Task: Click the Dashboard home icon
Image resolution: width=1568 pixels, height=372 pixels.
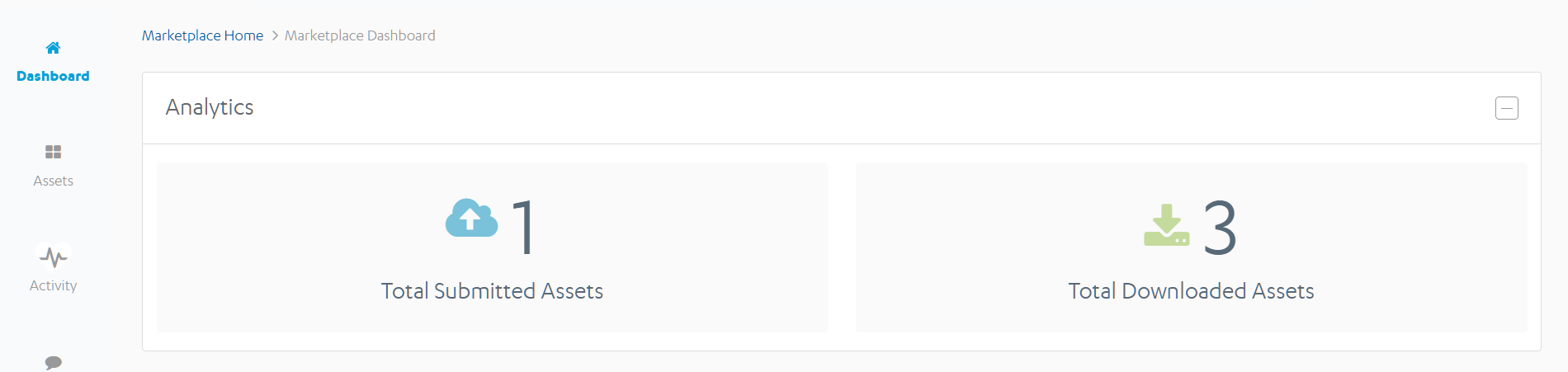Action: tap(53, 48)
